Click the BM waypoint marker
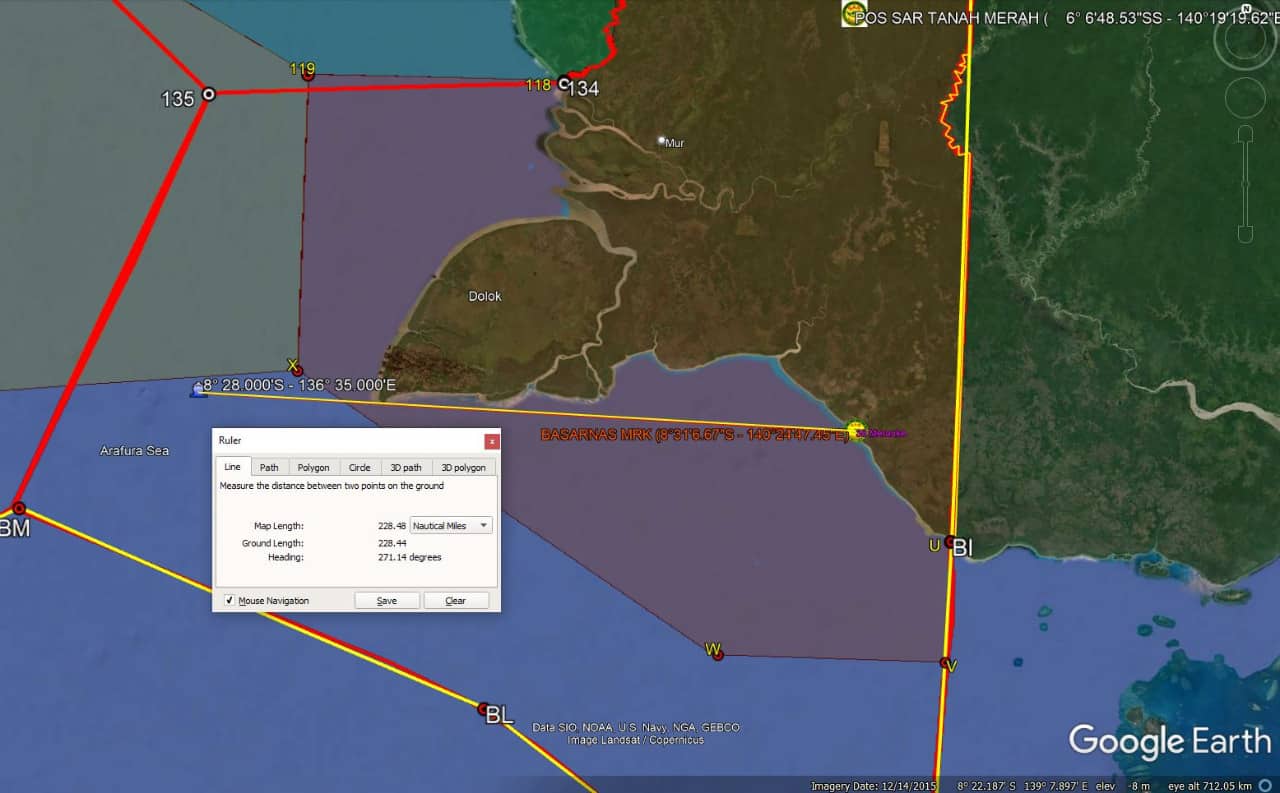This screenshot has width=1280, height=793. point(18,508)
